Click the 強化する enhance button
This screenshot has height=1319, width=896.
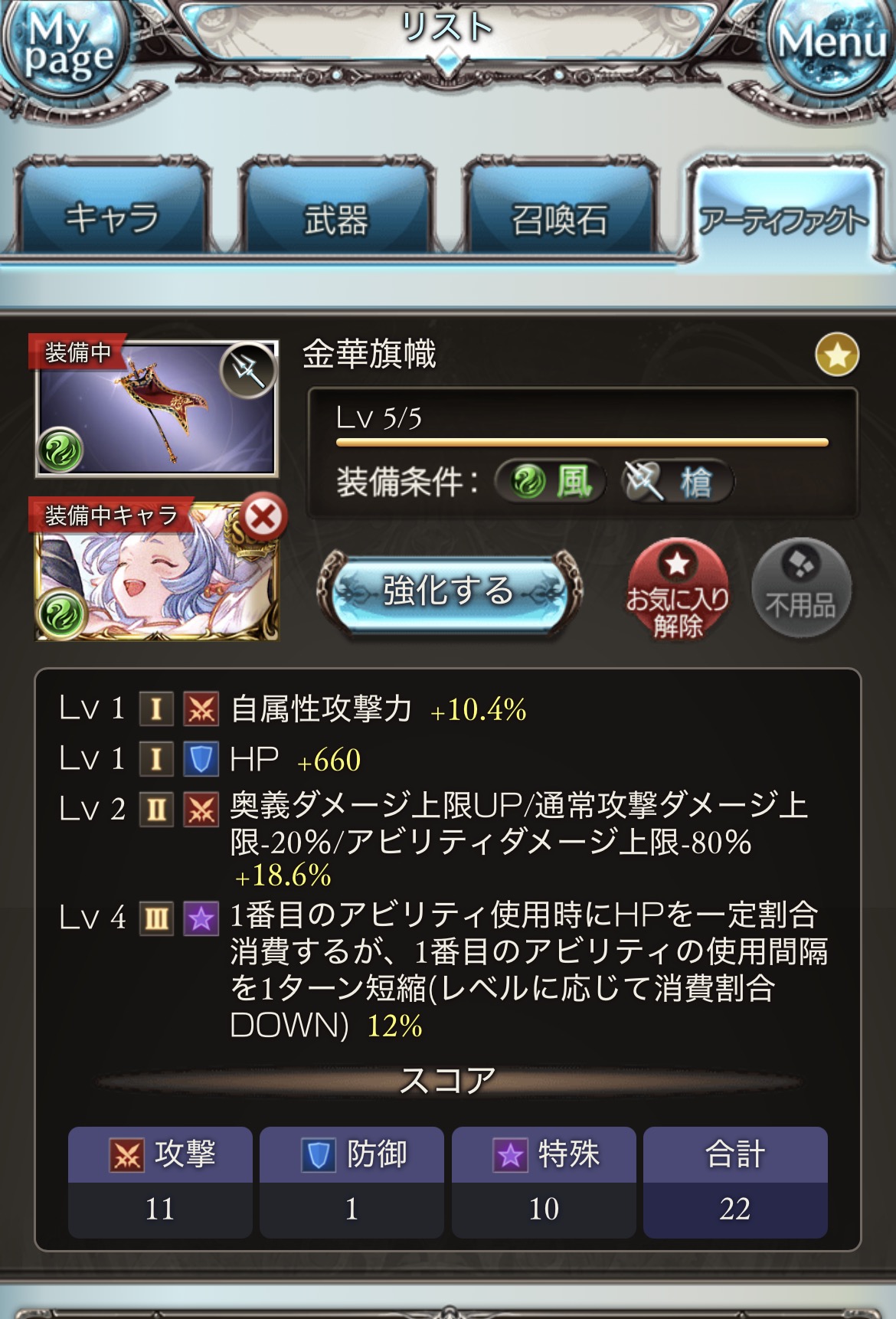point(450,591)
